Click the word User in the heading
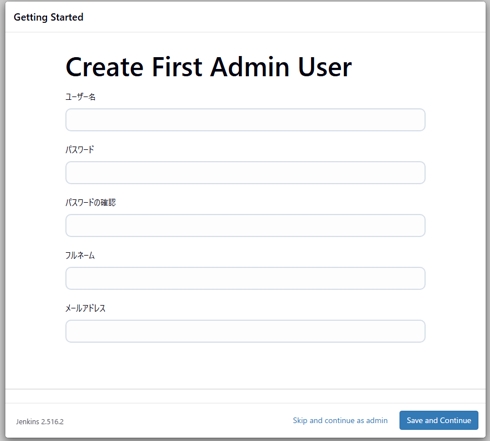This screenshot has height=441, width=490. pos(325,67)
